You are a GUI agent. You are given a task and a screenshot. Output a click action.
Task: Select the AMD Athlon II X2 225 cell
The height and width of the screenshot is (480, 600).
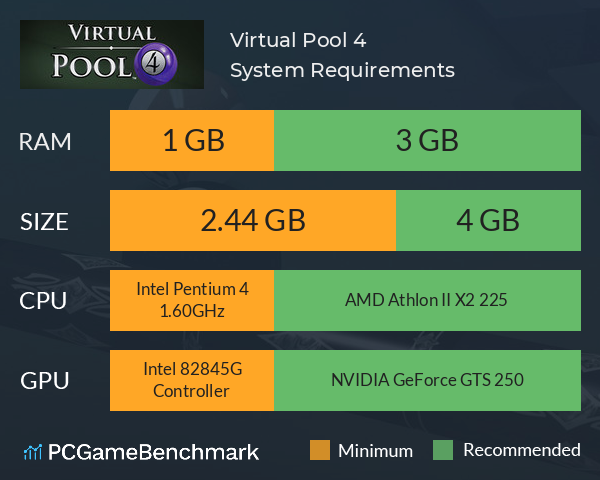[x=427, y=300]
